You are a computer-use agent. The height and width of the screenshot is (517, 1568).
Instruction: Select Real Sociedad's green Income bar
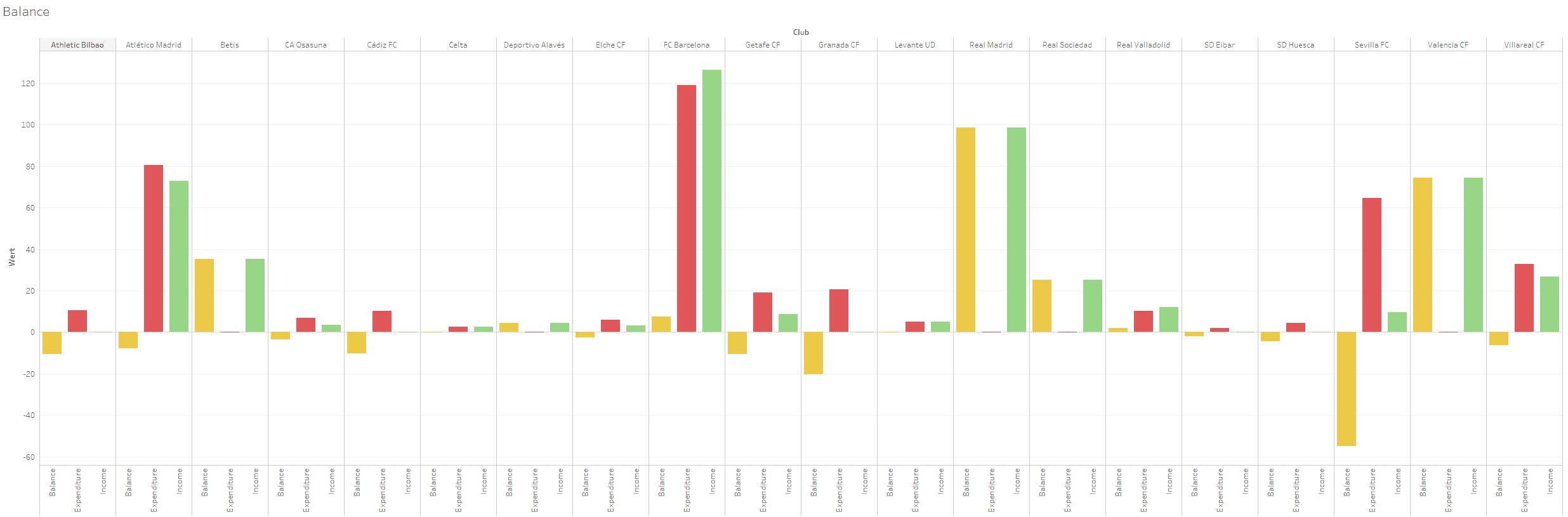point(1093,306)
